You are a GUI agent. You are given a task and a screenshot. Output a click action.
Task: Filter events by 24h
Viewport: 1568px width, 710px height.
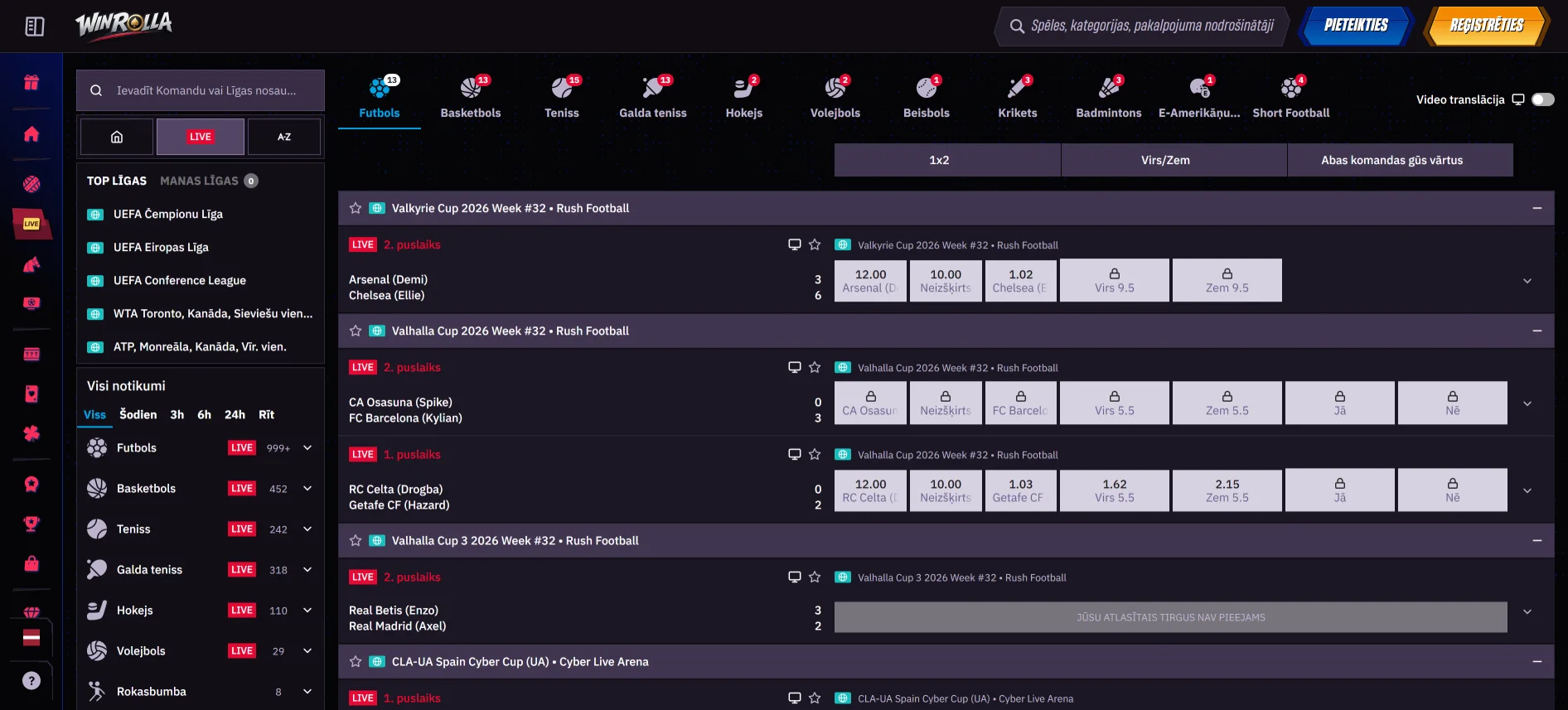click(235, 414)
